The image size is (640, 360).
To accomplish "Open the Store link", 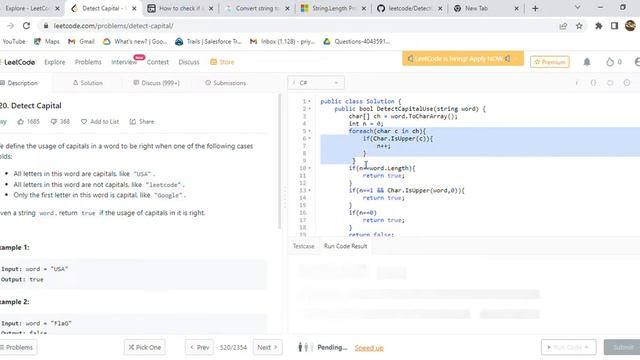I will 222,62.
